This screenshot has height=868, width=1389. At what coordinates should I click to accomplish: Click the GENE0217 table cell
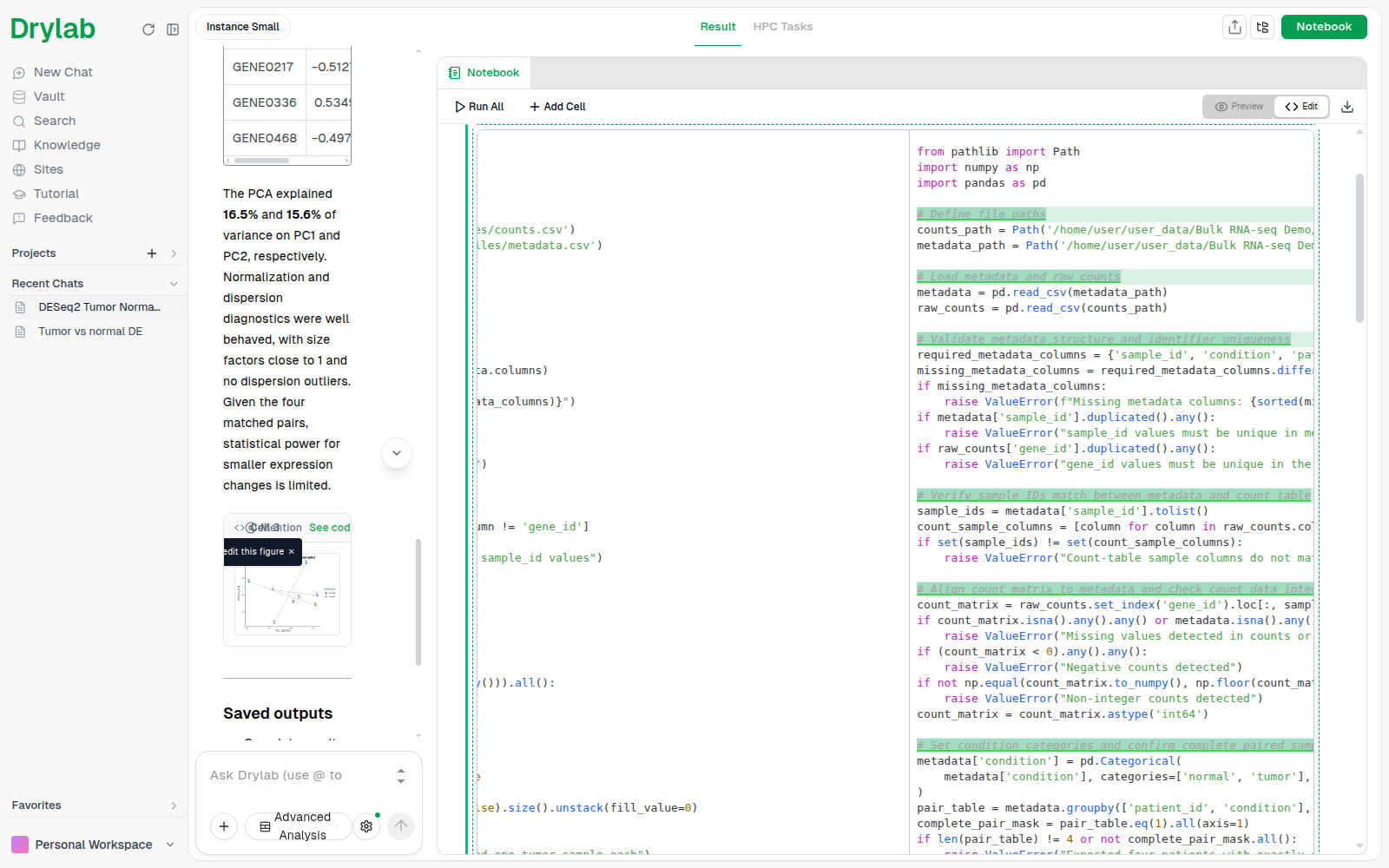[x=263, y=67]
